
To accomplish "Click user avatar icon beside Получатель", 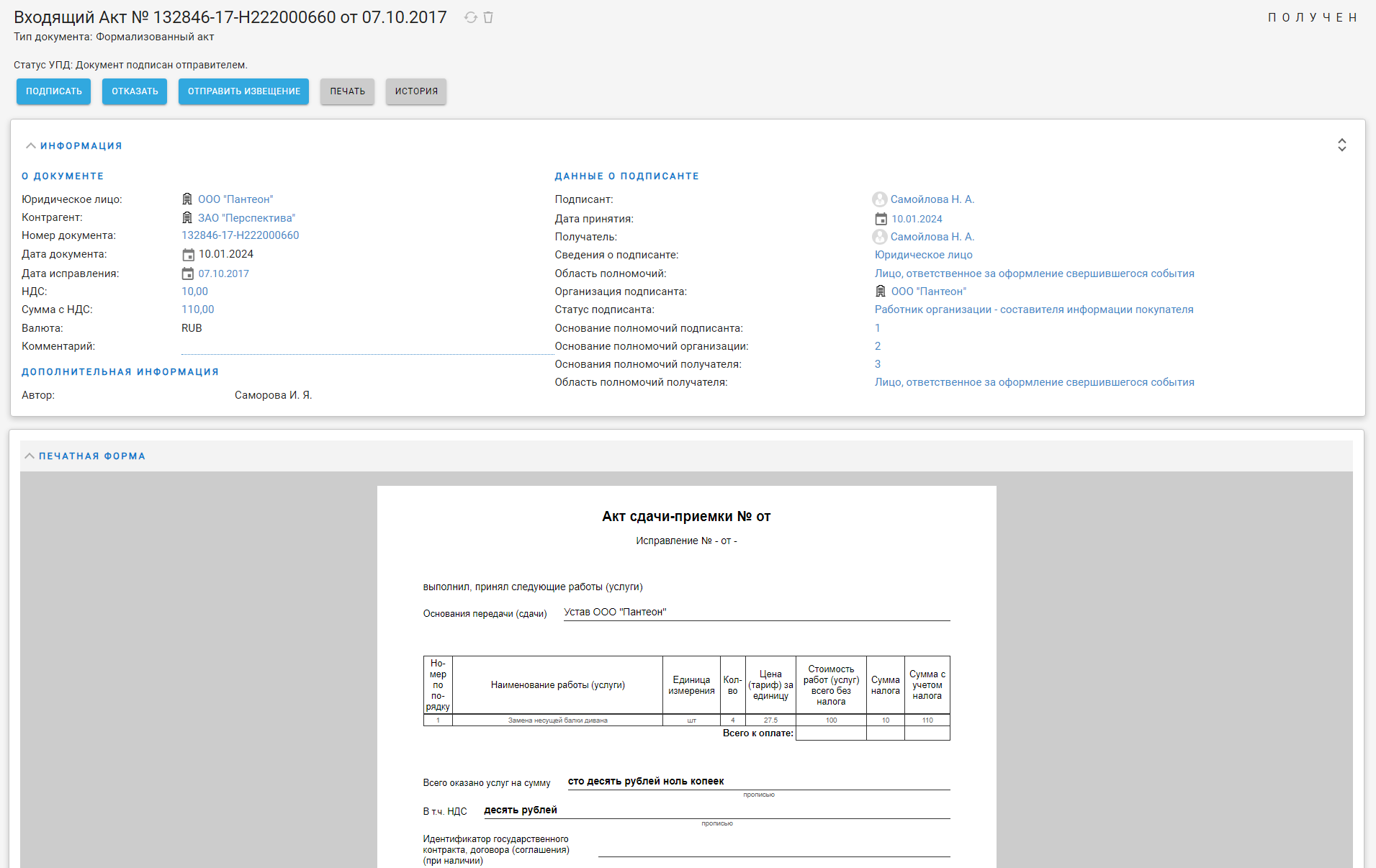I will [880, 237].
